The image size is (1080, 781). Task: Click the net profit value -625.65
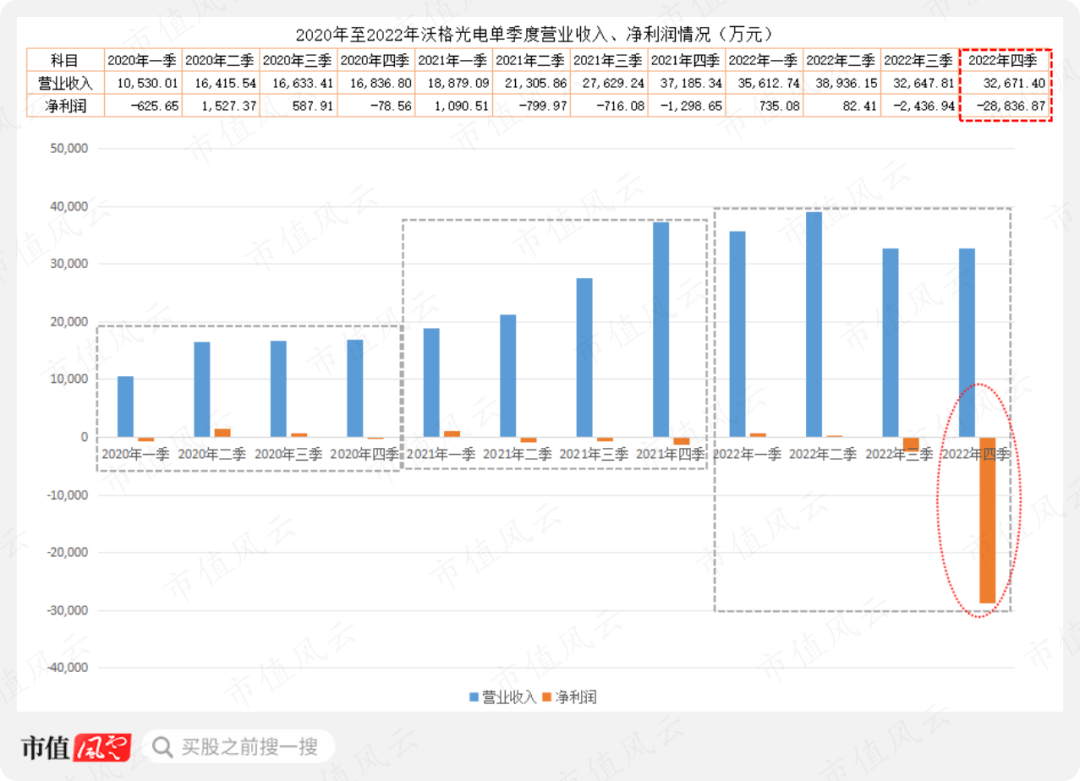click(155, 106)
